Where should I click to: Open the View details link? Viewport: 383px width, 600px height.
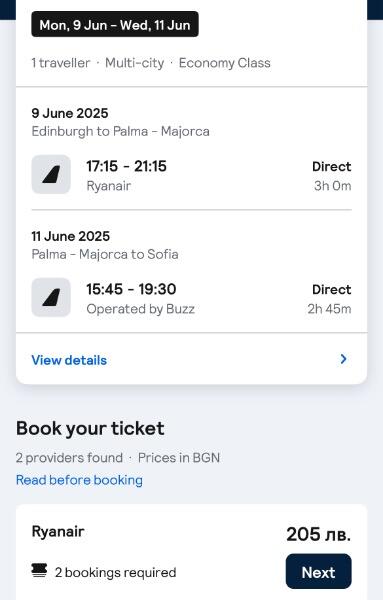pos(69,360)
